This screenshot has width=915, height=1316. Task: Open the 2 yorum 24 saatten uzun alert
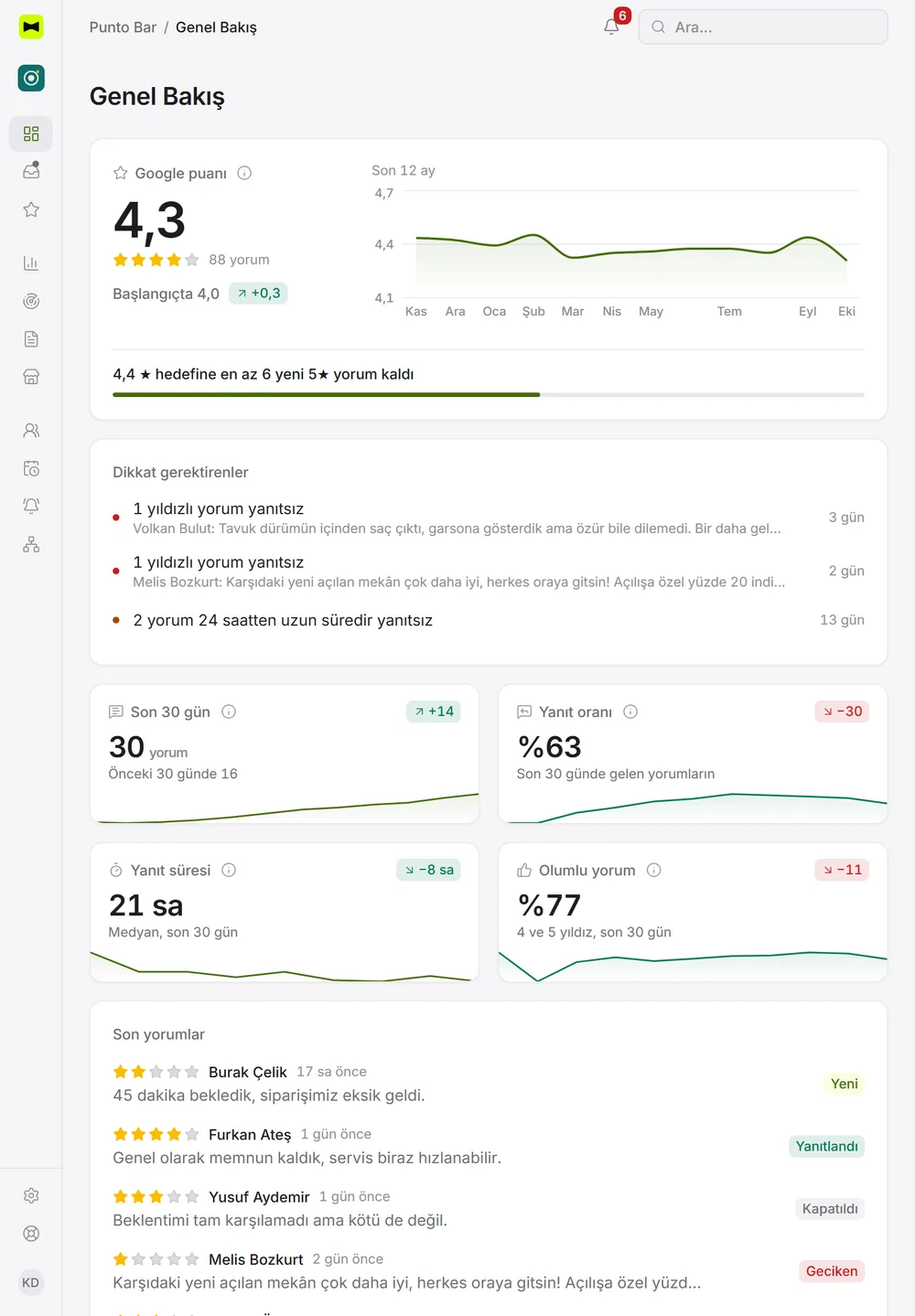click(489, 620)
